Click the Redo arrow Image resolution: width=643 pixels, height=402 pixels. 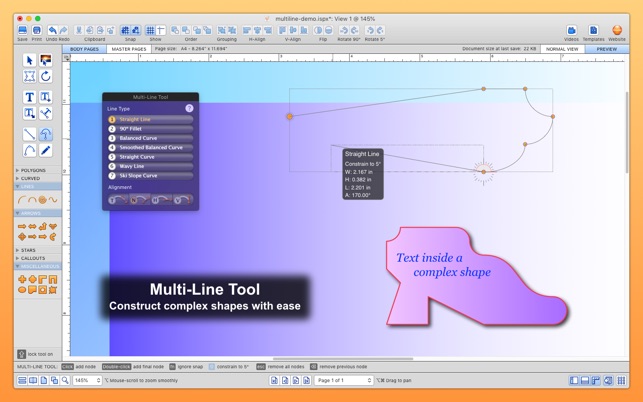(63, 30)
